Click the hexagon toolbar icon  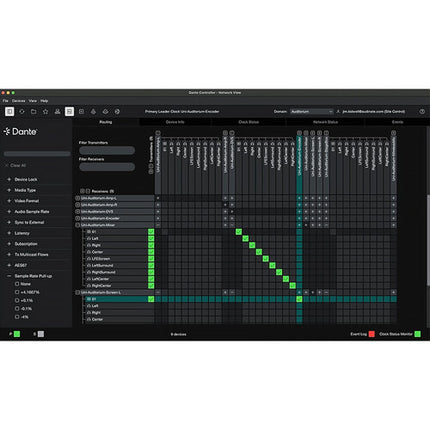[x=105, y=112]
